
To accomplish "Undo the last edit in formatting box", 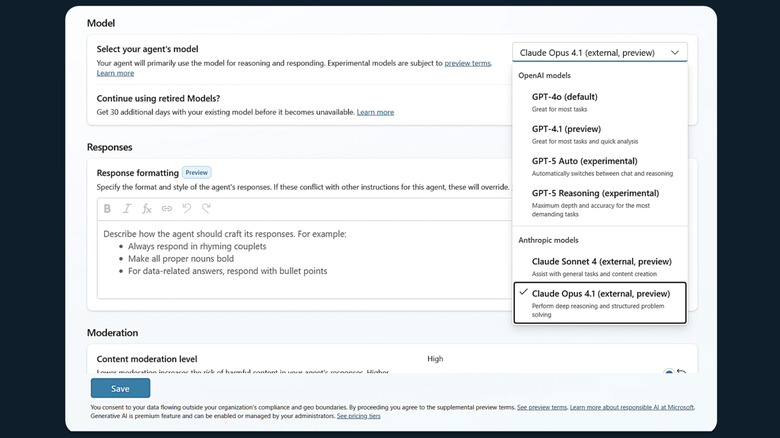I will (187, 209).
